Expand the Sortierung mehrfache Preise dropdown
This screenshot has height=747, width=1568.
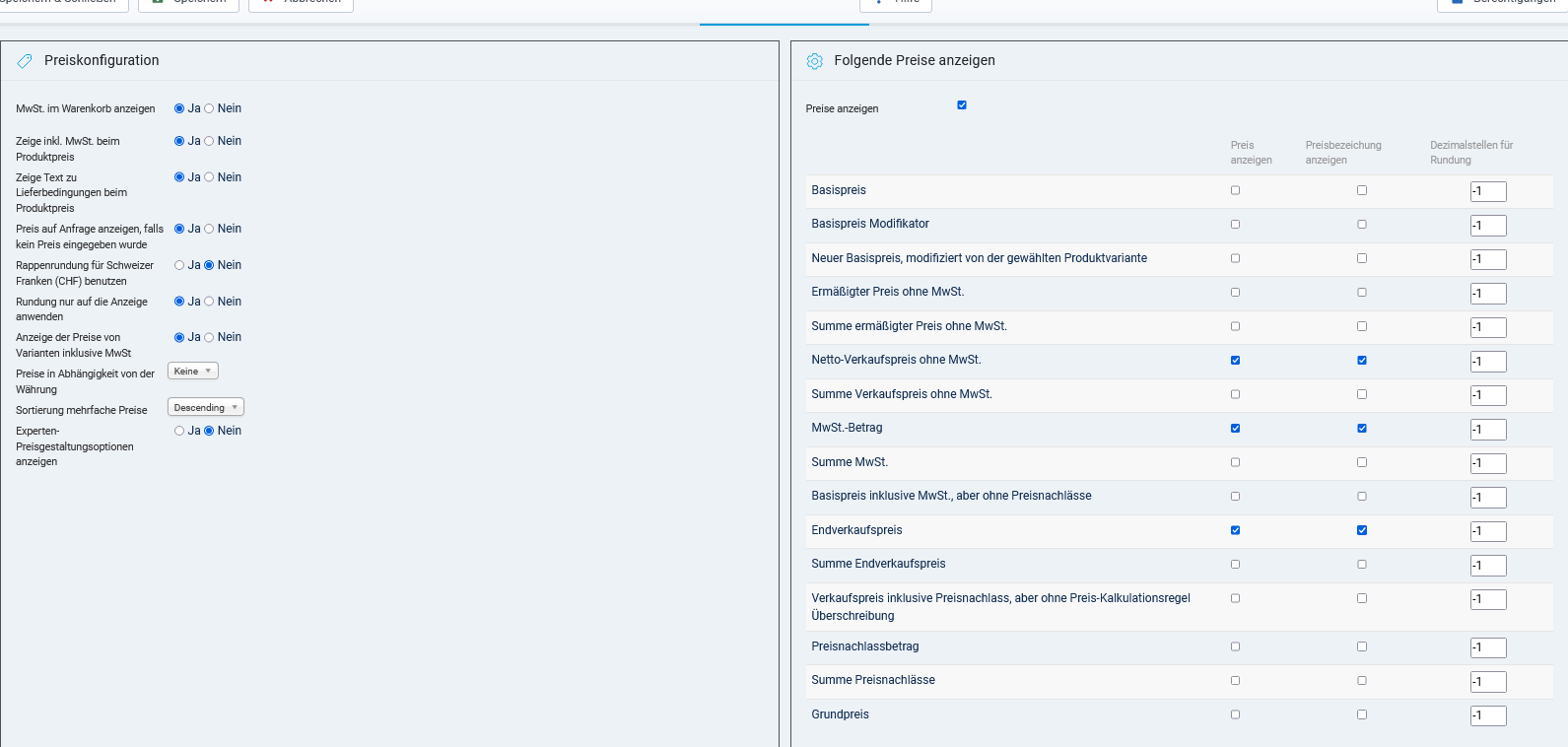205,408
